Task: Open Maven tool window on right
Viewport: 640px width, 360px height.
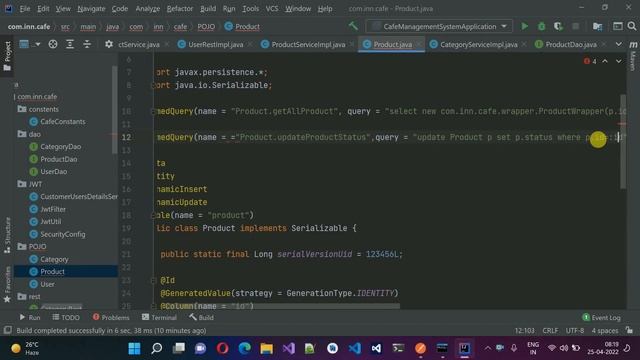Action: click(633, 55)
